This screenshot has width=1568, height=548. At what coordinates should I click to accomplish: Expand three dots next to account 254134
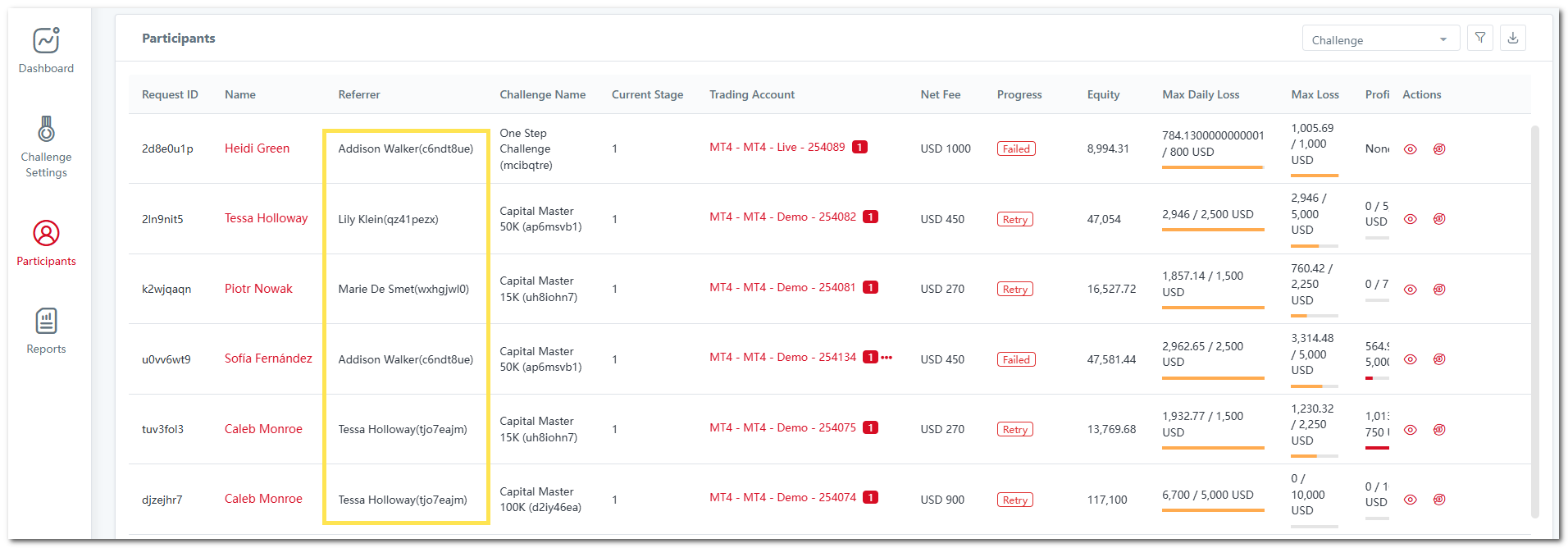coord(887,358)
